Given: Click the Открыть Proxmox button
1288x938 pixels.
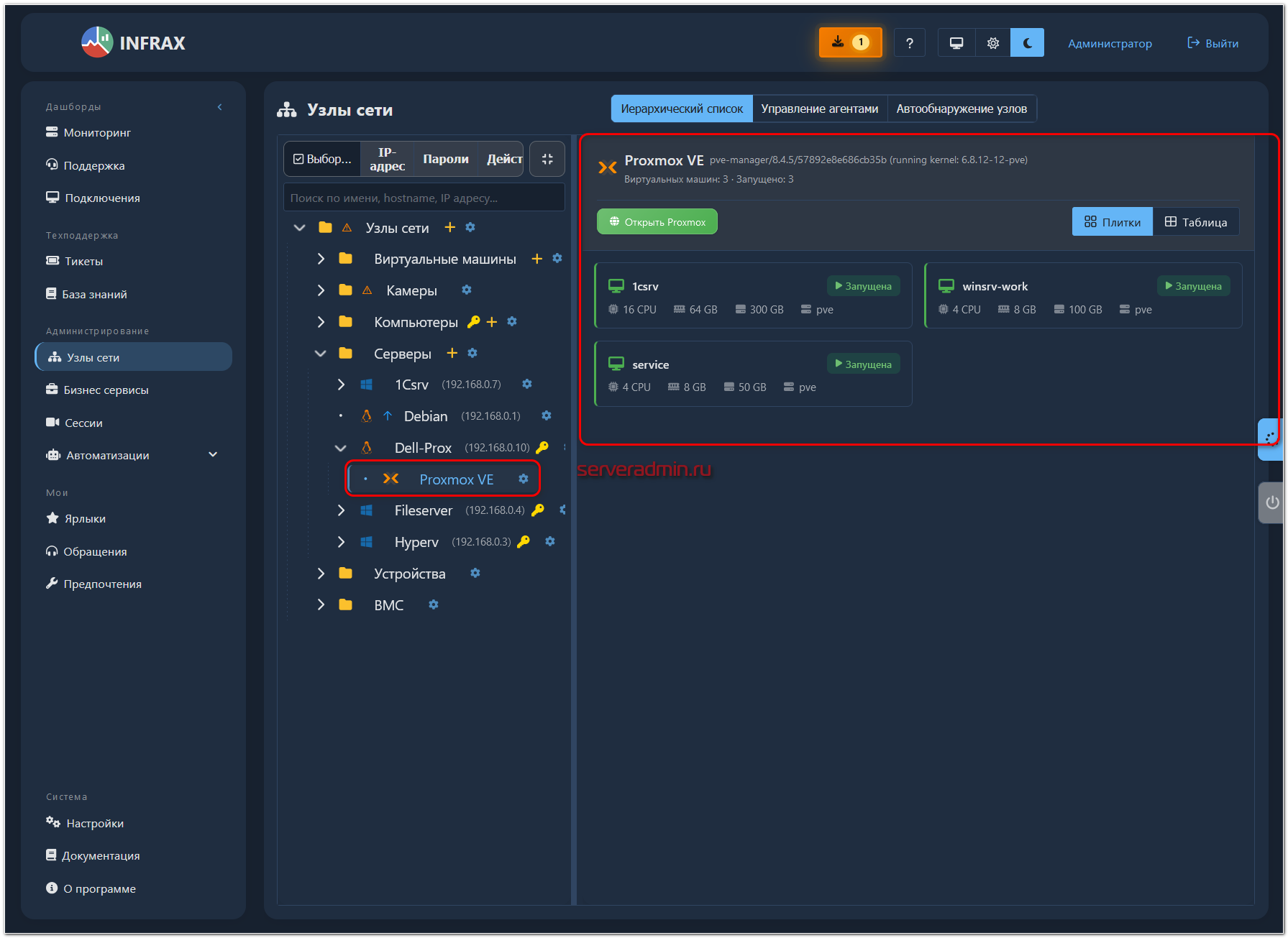Looking at the screenshot, I should (657, 222).
